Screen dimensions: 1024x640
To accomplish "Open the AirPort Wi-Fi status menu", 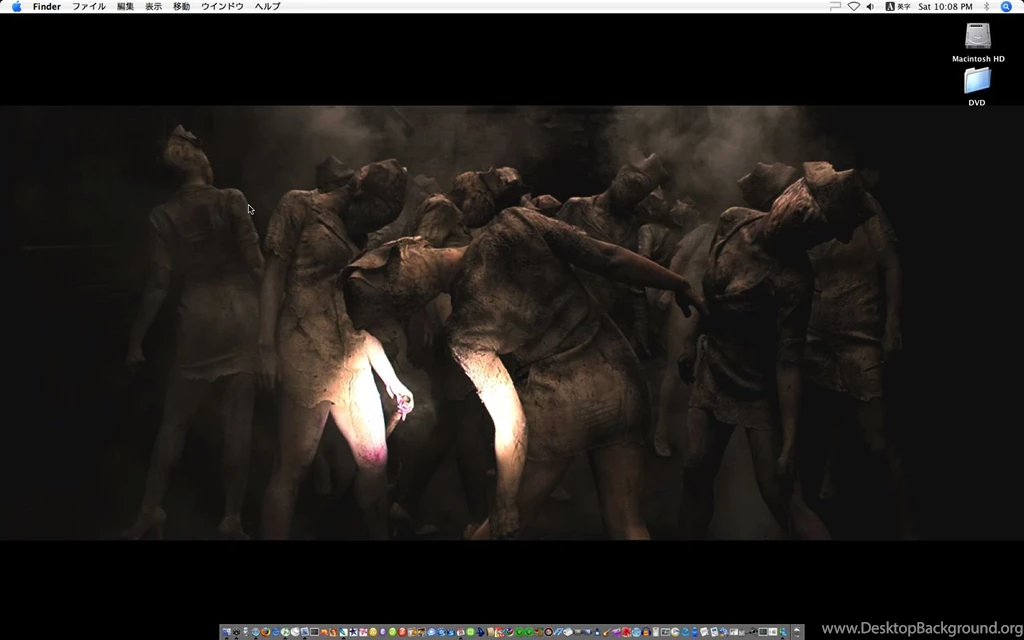I will pos(853,6).
